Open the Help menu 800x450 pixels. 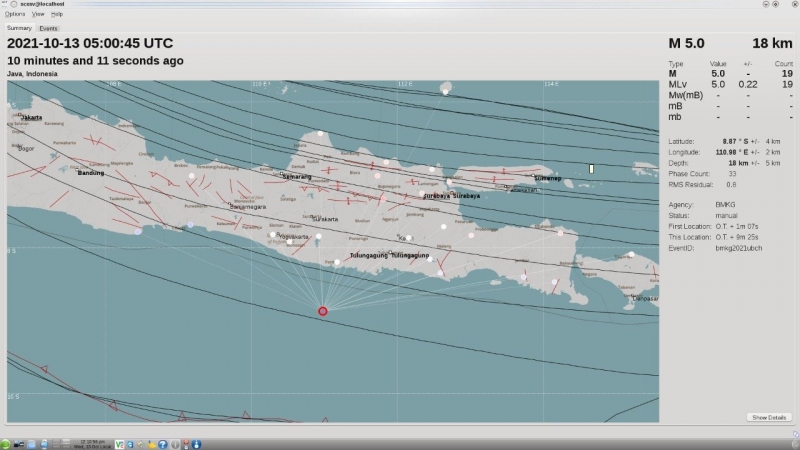click(57, 14)
